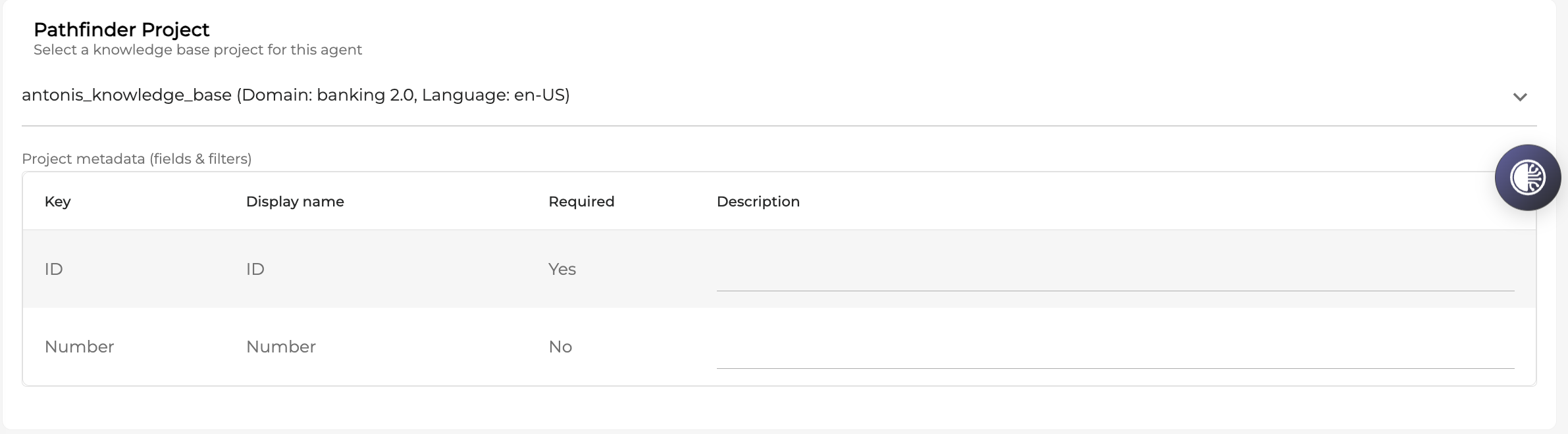Select the Number cell under Display name

[281, 347]
